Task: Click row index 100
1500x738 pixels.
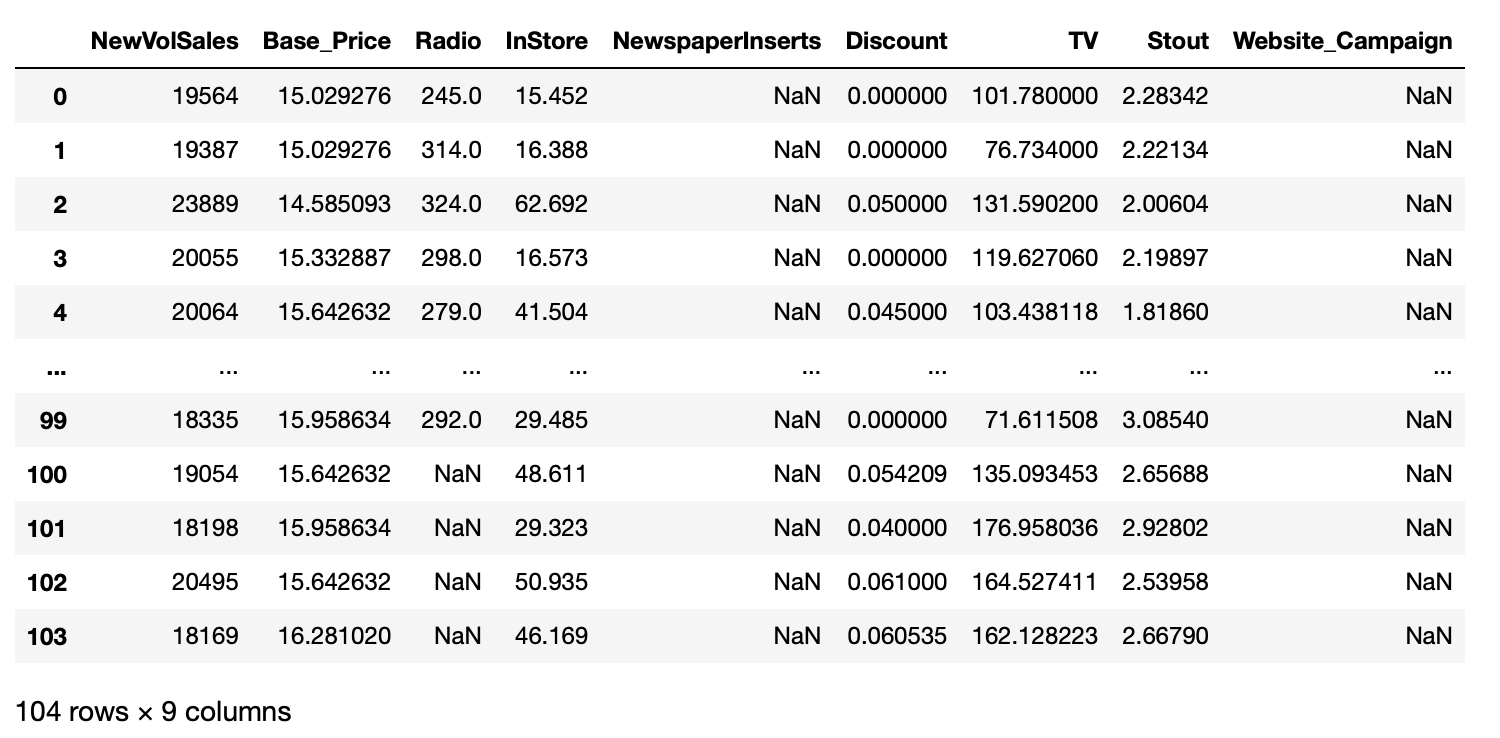Action: click(x=48, y=474)
